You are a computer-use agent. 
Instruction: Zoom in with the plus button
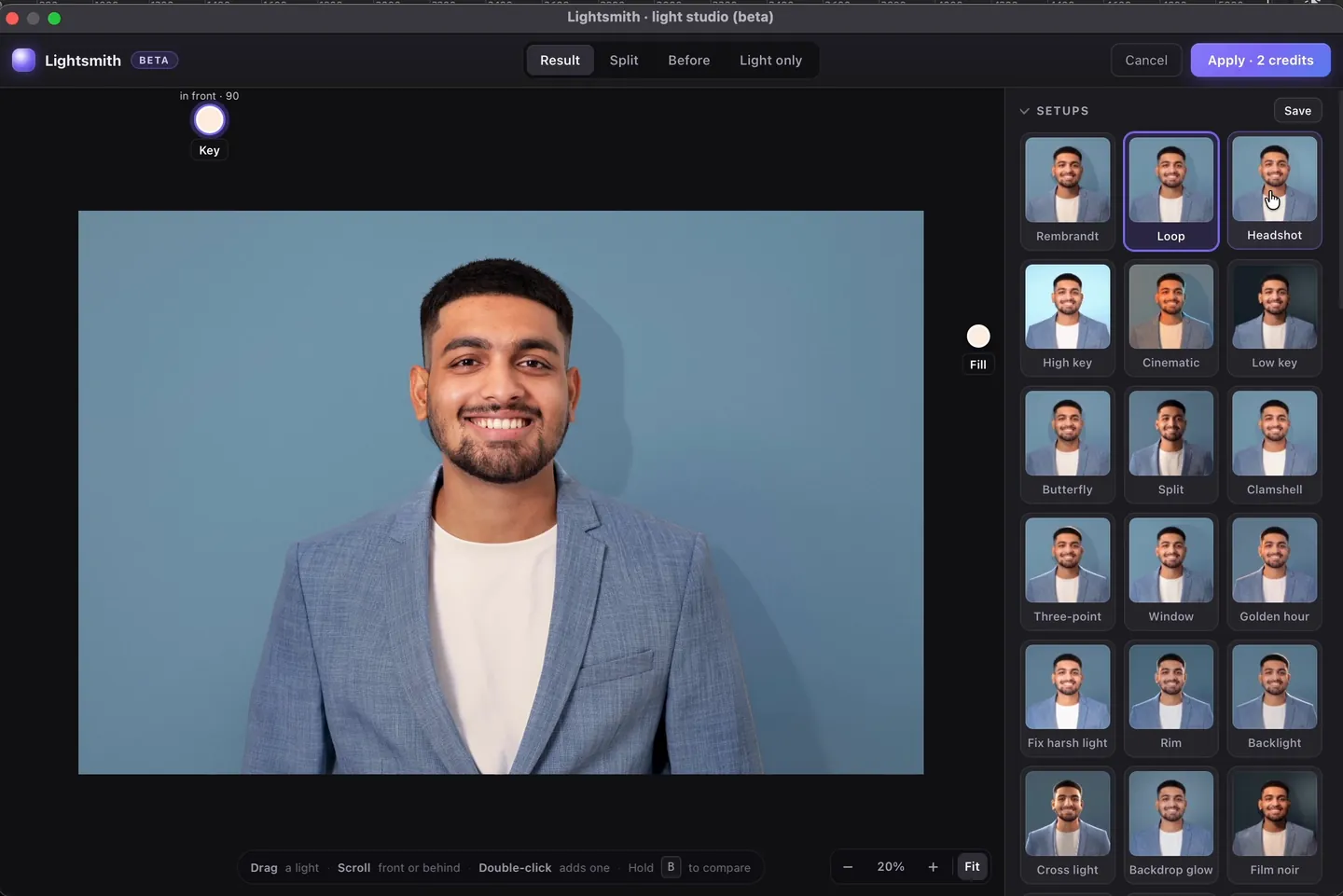point(933,867)
